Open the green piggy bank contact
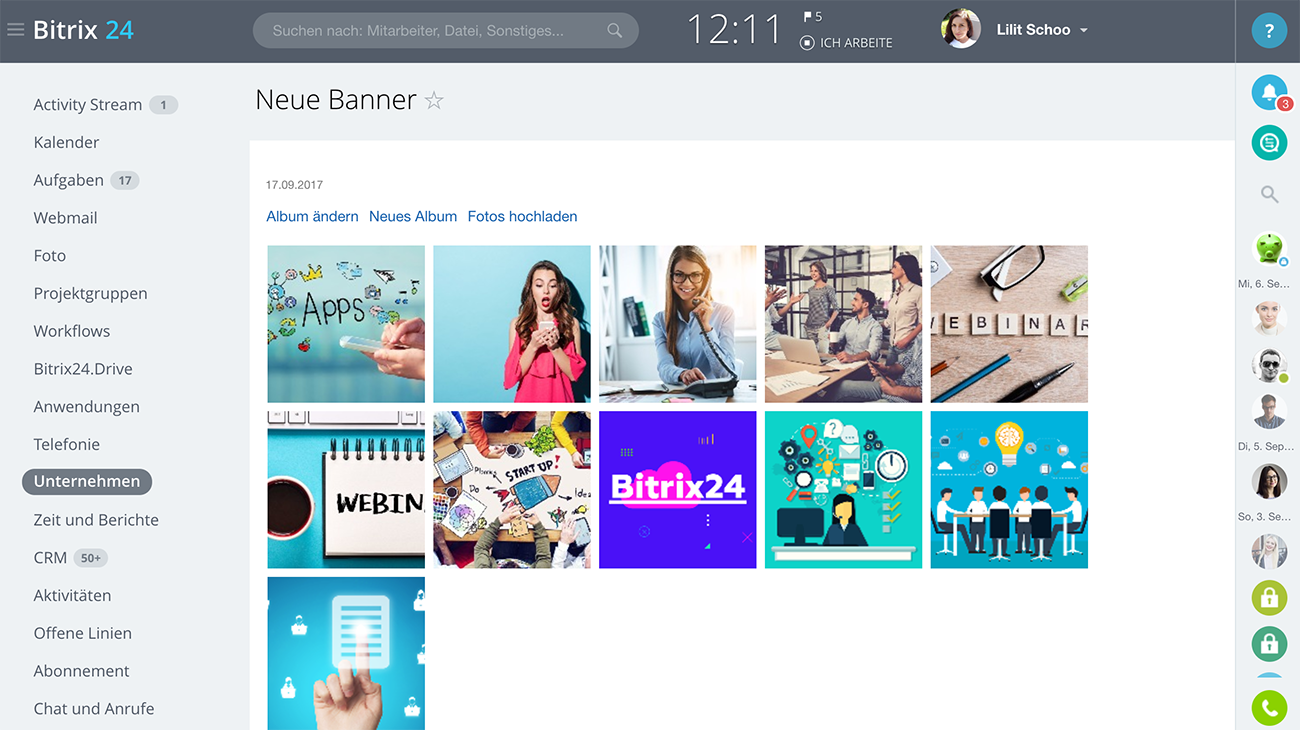This screenshot has width=1300, height=730. pos(1269,248)
